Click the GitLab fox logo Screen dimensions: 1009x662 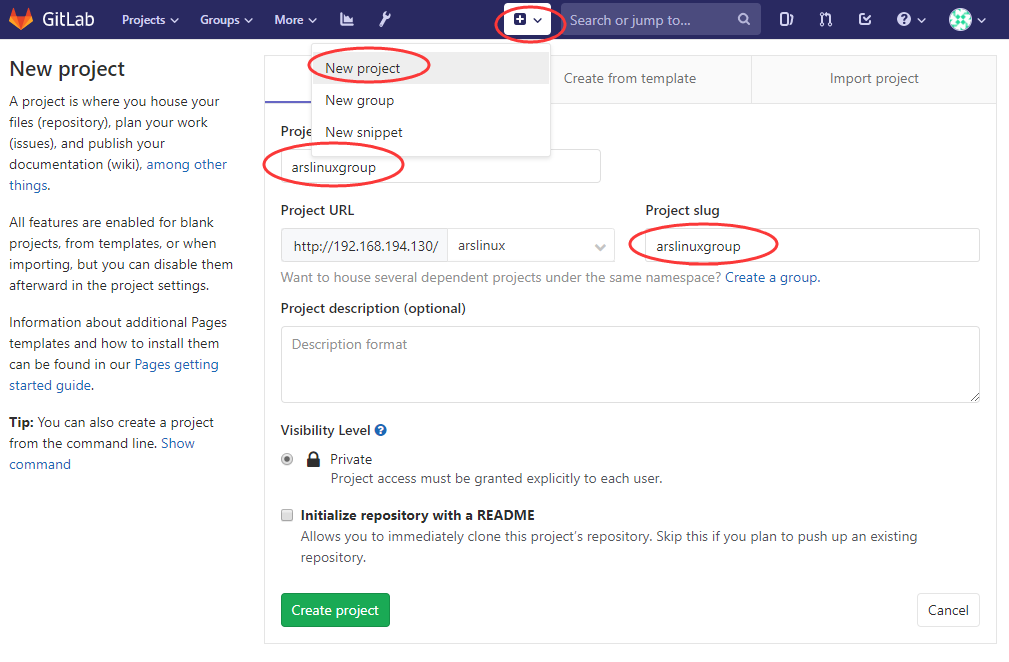[x=21, y=19]
